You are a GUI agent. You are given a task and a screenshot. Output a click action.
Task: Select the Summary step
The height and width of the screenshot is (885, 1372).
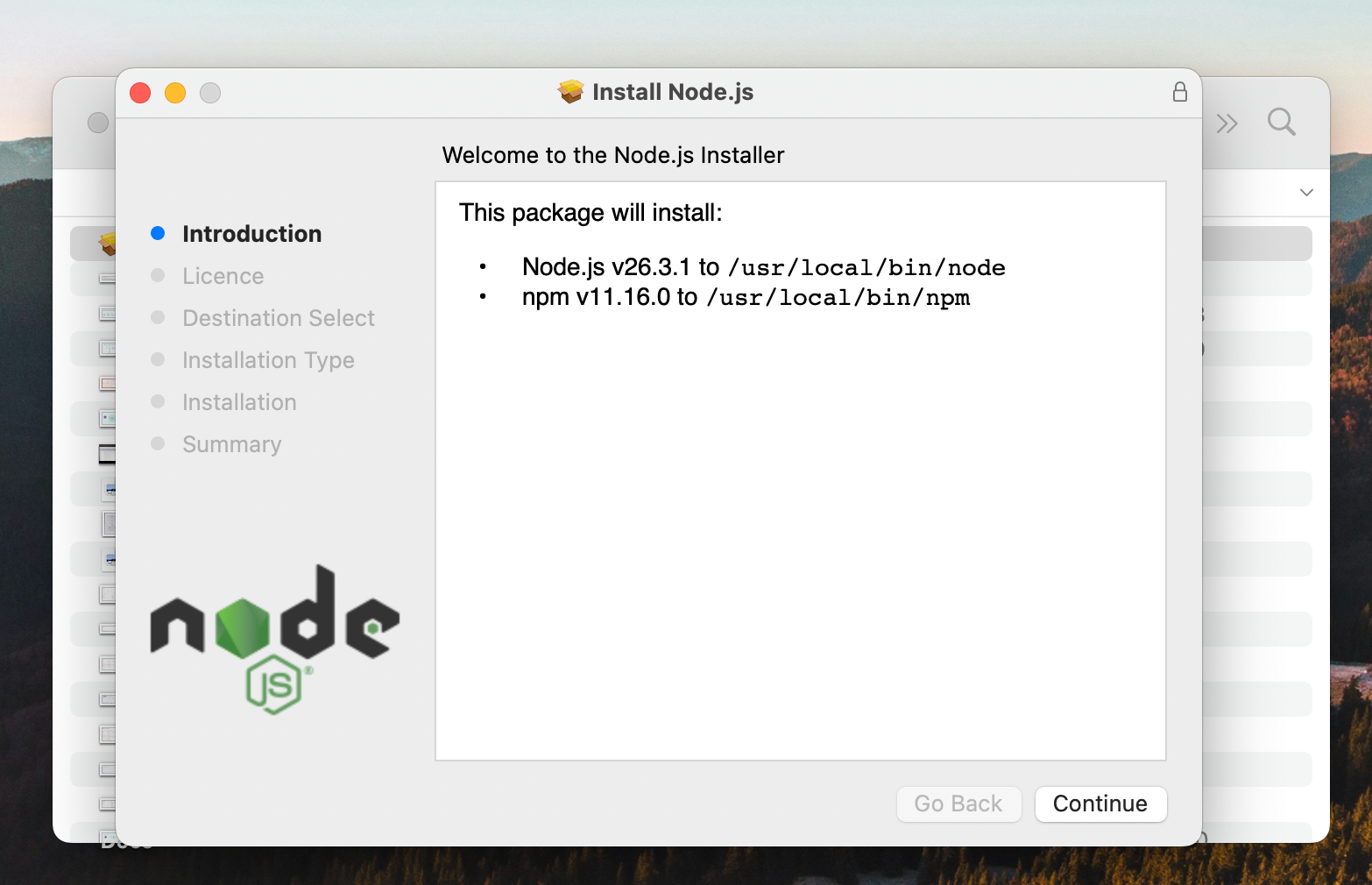(x=231, y=444)
